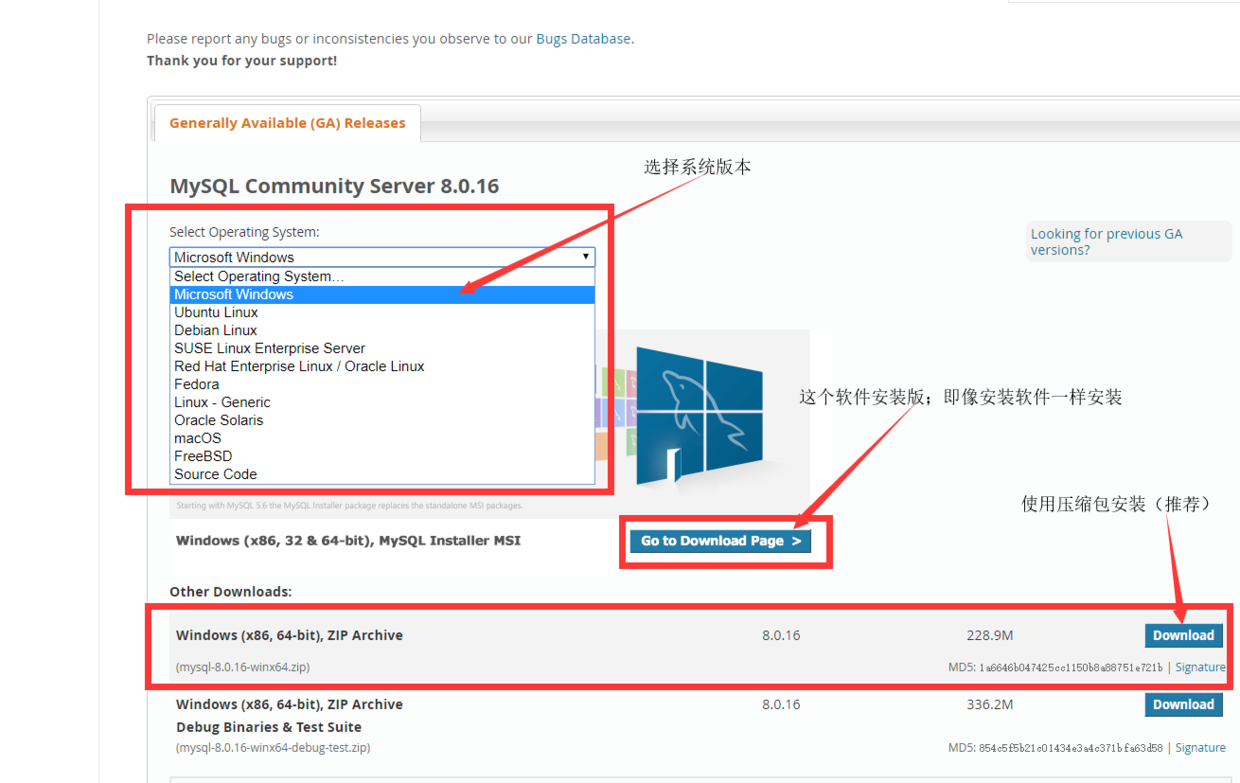This screenshot has width=1240, height=783.
Task: Select Red Hat Enterprise Linux / Oracle Linux
Action: coord(382,366)
